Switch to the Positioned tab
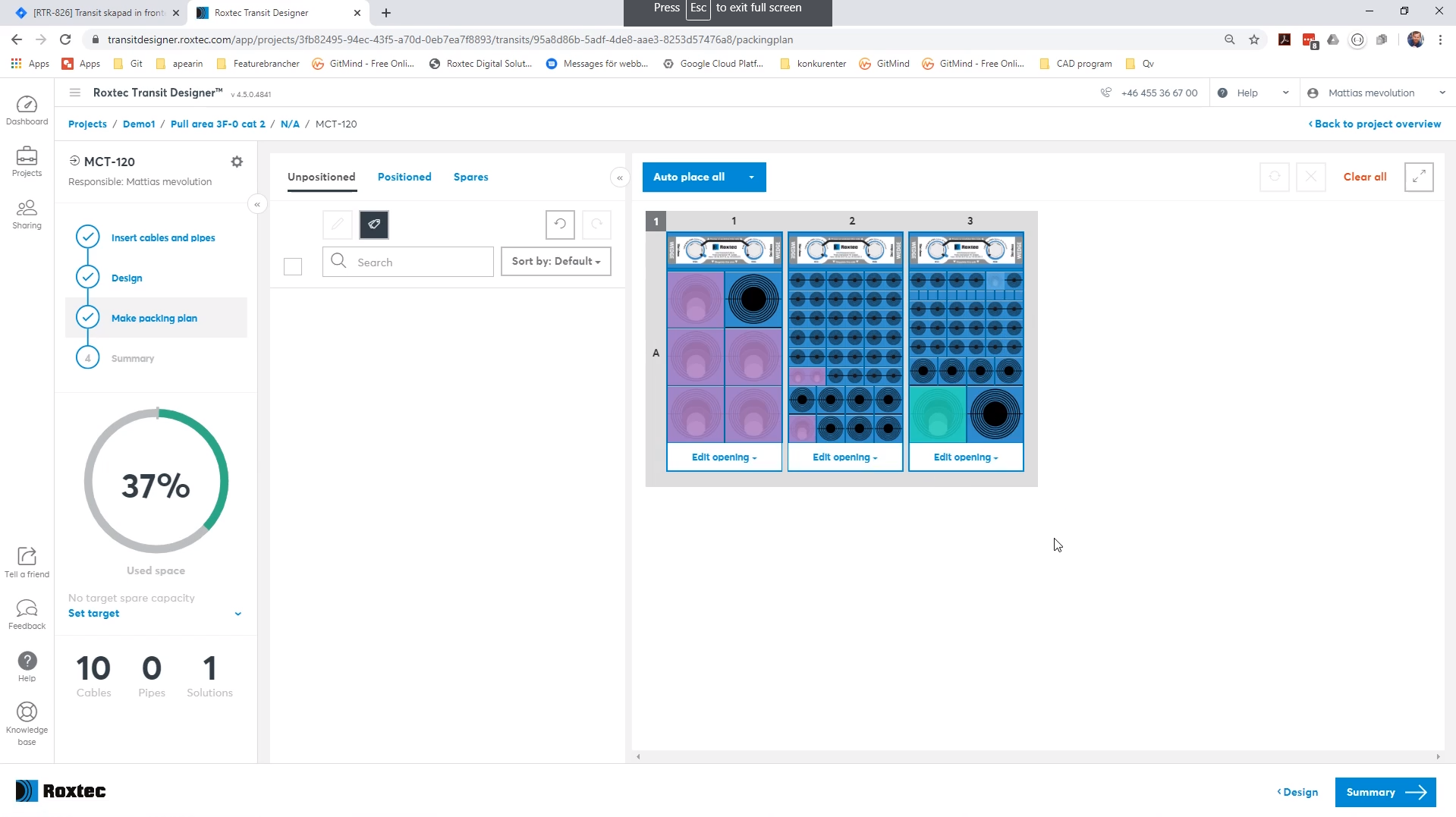Image resolution: width=1456 pixels, height=817 pixels. (x=404, y=177)
